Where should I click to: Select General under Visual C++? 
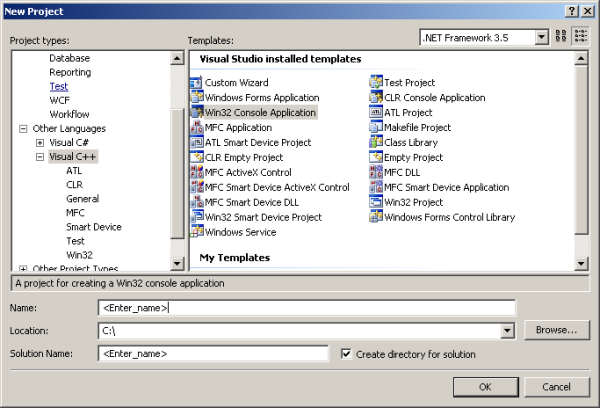coord(82,199)
